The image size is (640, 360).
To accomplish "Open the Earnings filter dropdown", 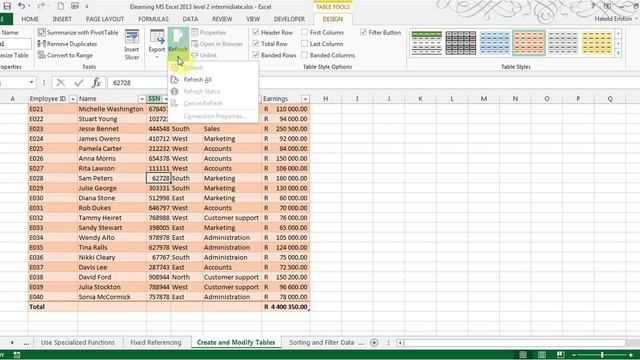I will 305,99.
